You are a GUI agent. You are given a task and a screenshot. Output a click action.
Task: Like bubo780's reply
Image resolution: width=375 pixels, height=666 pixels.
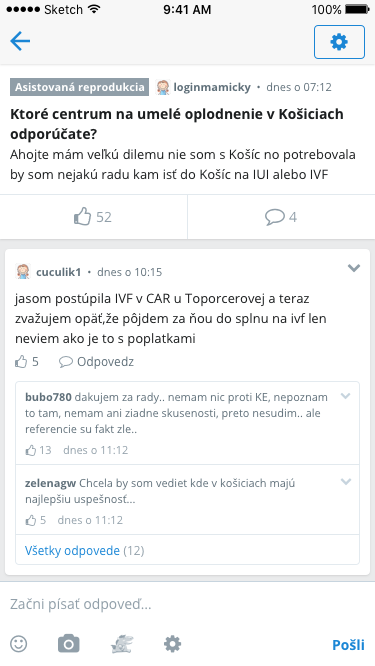coord(38,450)
